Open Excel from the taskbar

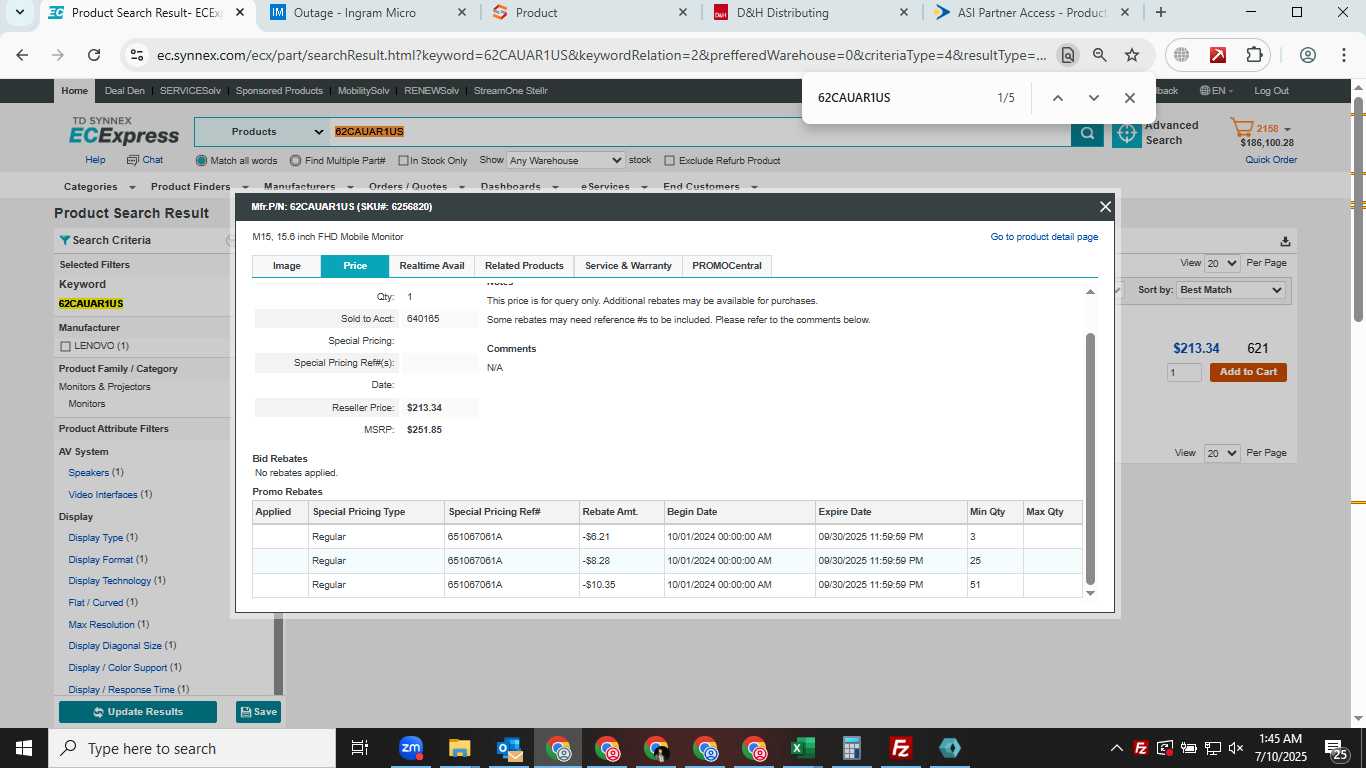pyautogui.click(x=803, y=748)
